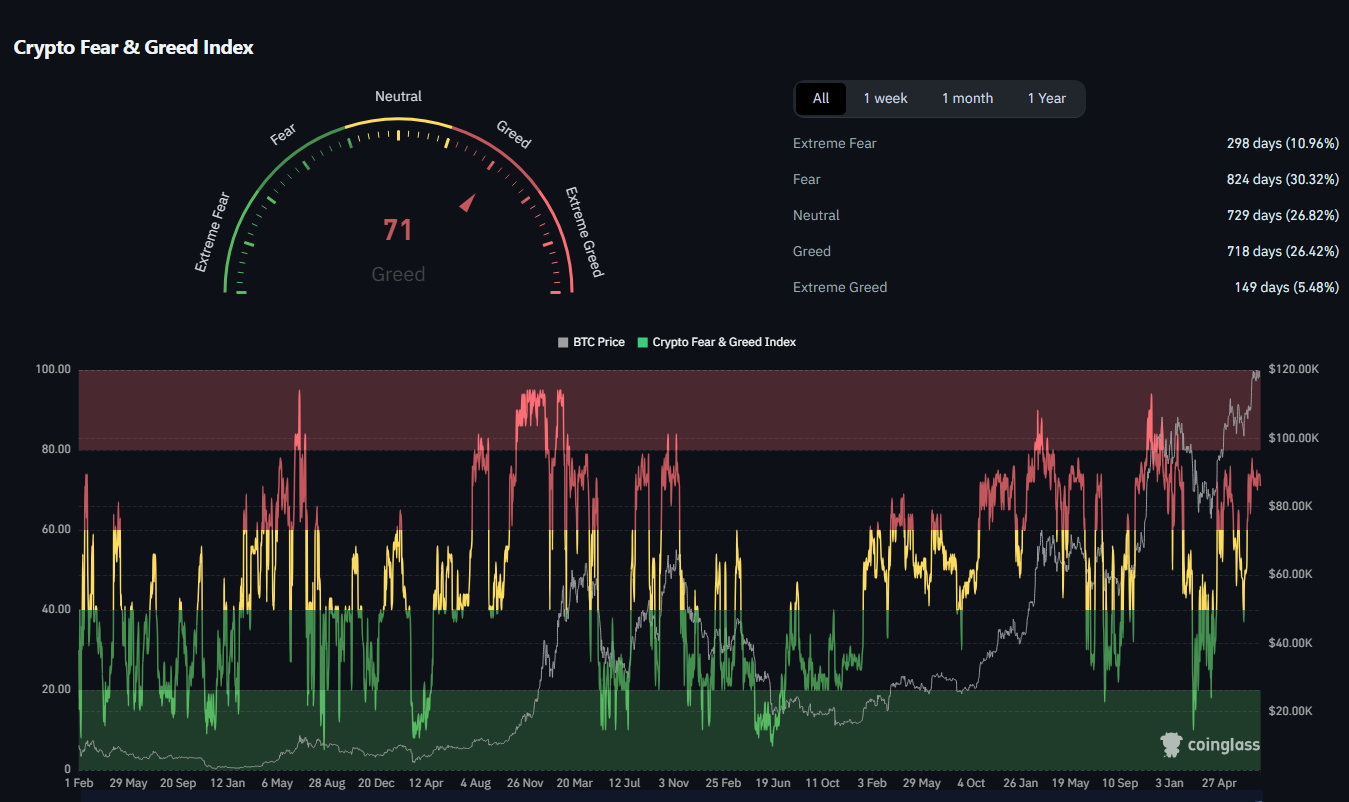Viewport: 1349px width, 802px height.
Task: Click the 718 days (26.42%) value
Action: click(1283, 251)
